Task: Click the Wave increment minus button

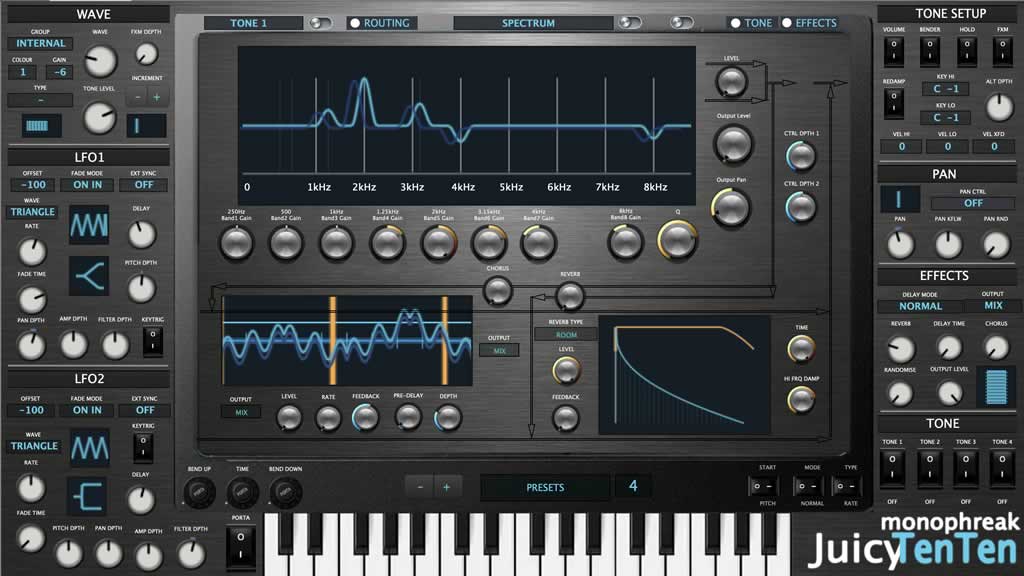Action: [x=138, y=97]
